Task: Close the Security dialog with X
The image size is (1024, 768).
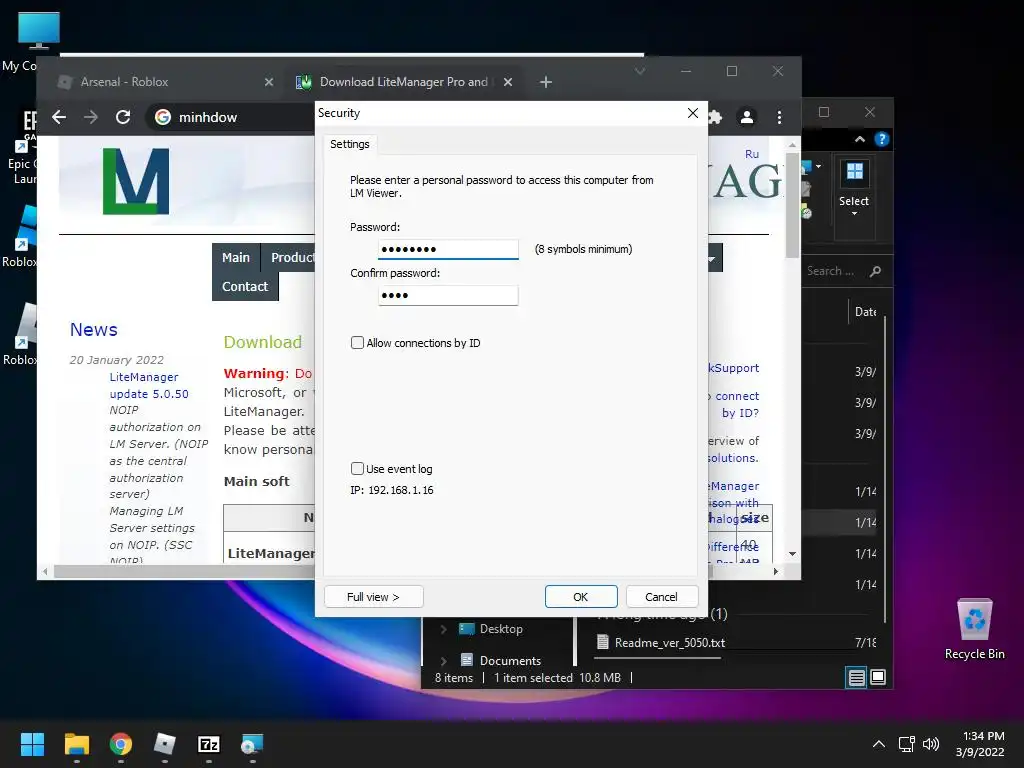Action: (x=693, y=113)
